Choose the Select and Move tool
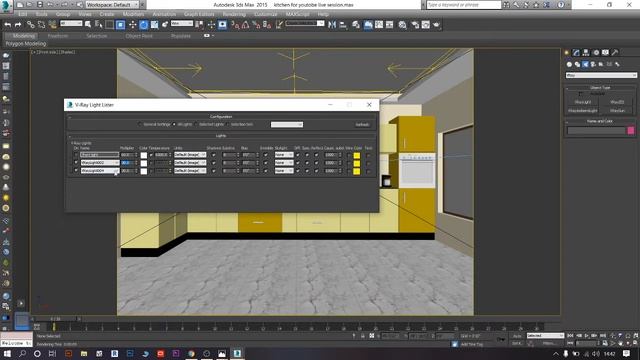The height and width of the screenshot is (360, 640). [132, 25]
